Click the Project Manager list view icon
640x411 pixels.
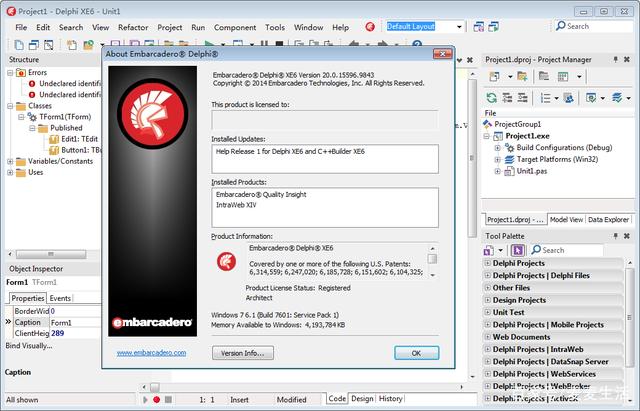click(x=545, y=98)
